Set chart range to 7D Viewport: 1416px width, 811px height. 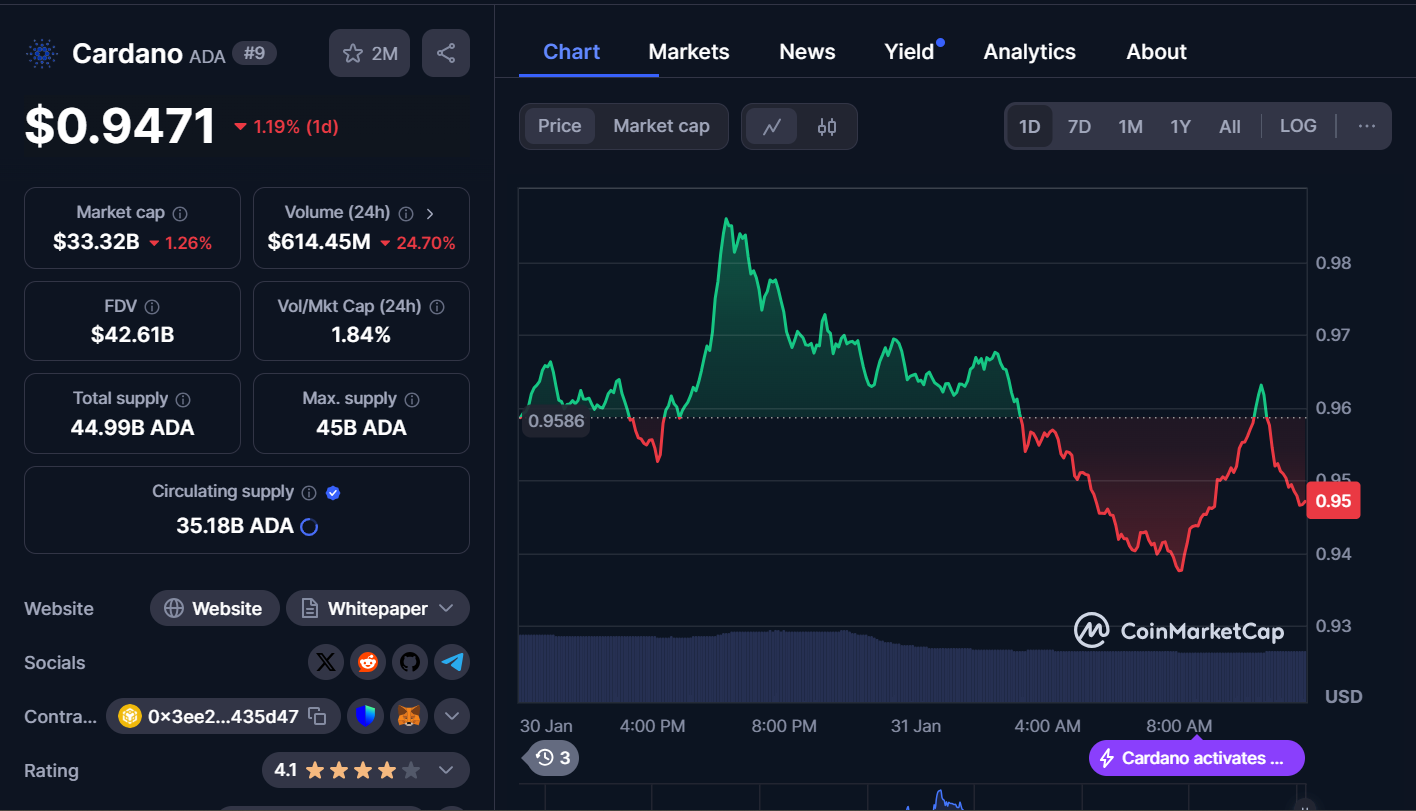pos(1080,127)
